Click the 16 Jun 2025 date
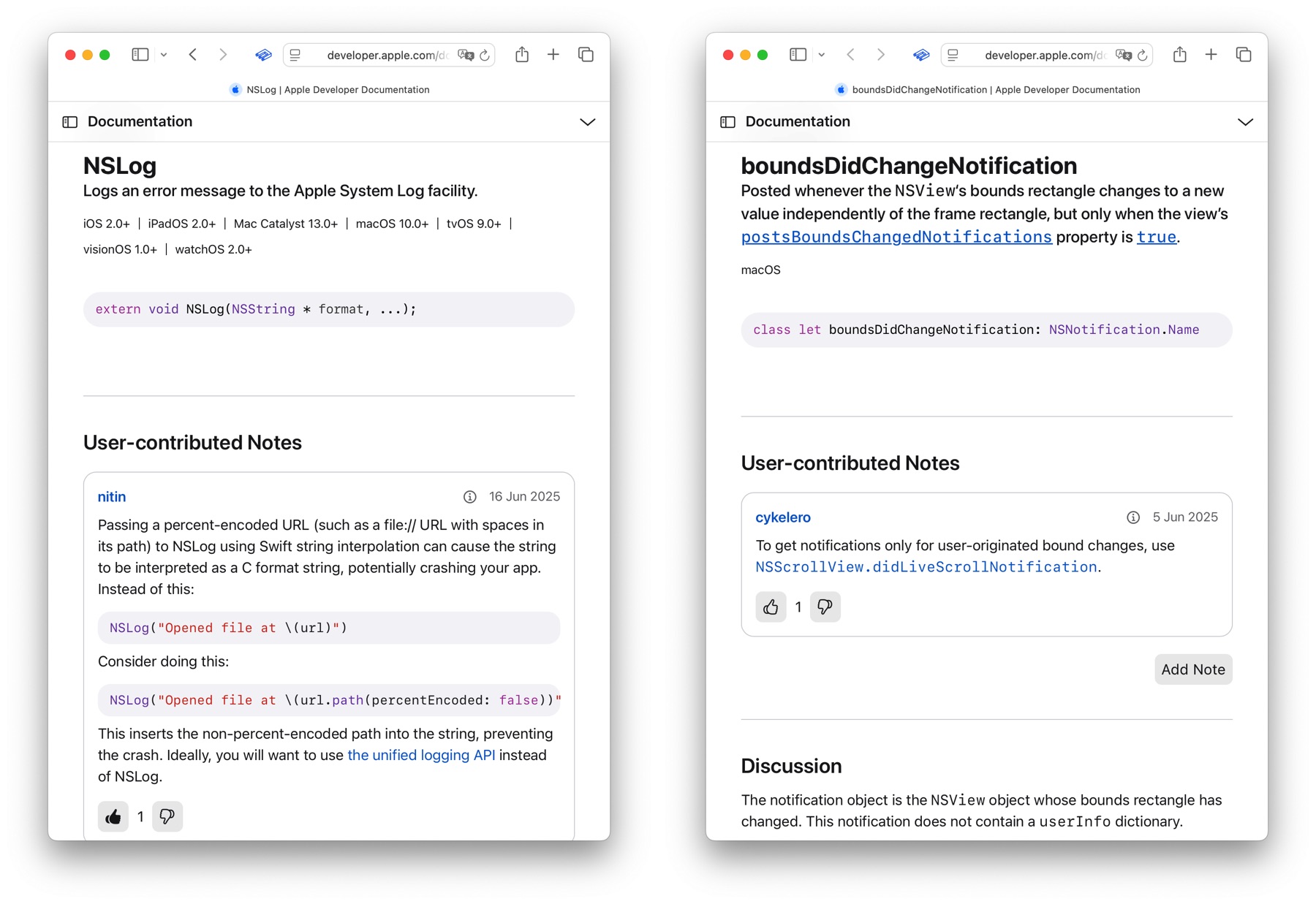The width and height of the screenshot is (1316, 904). [x=524, y=497]
